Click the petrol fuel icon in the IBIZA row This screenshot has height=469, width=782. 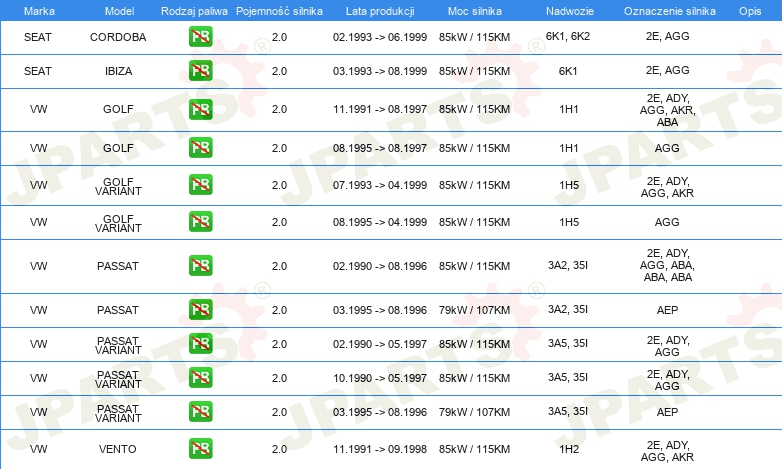pos(200,71)
